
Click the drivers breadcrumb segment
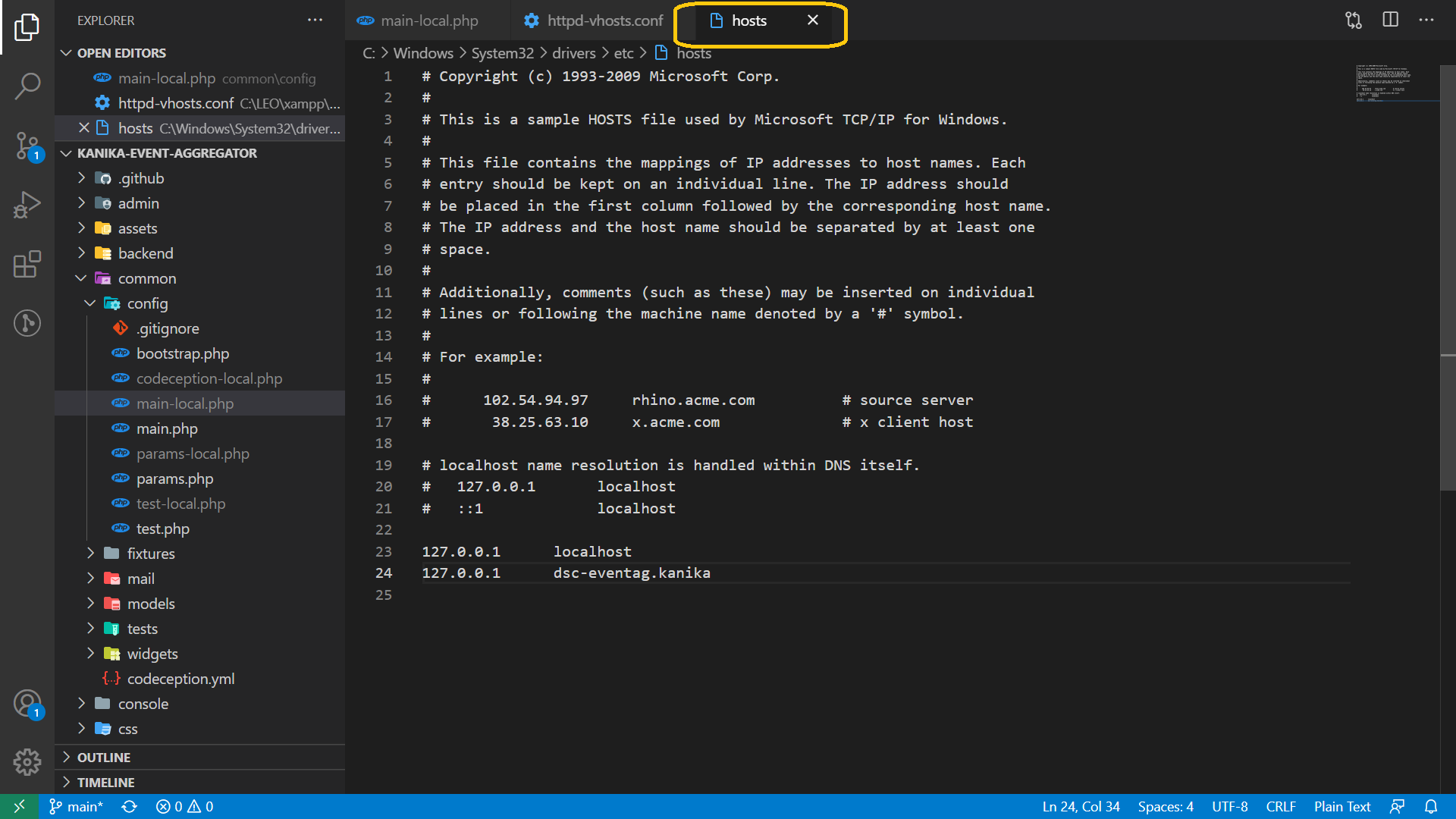pyautogui.click(x=574, y=53)
